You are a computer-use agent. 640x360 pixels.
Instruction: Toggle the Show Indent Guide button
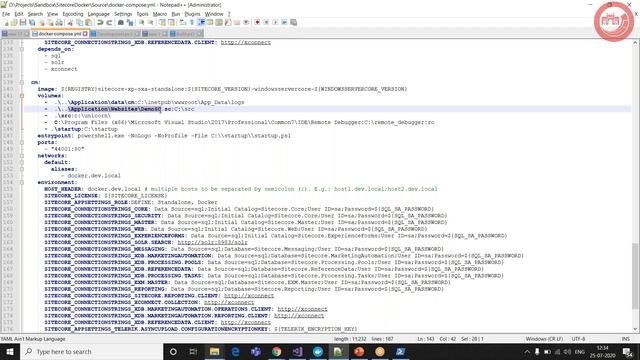(201, 22)
